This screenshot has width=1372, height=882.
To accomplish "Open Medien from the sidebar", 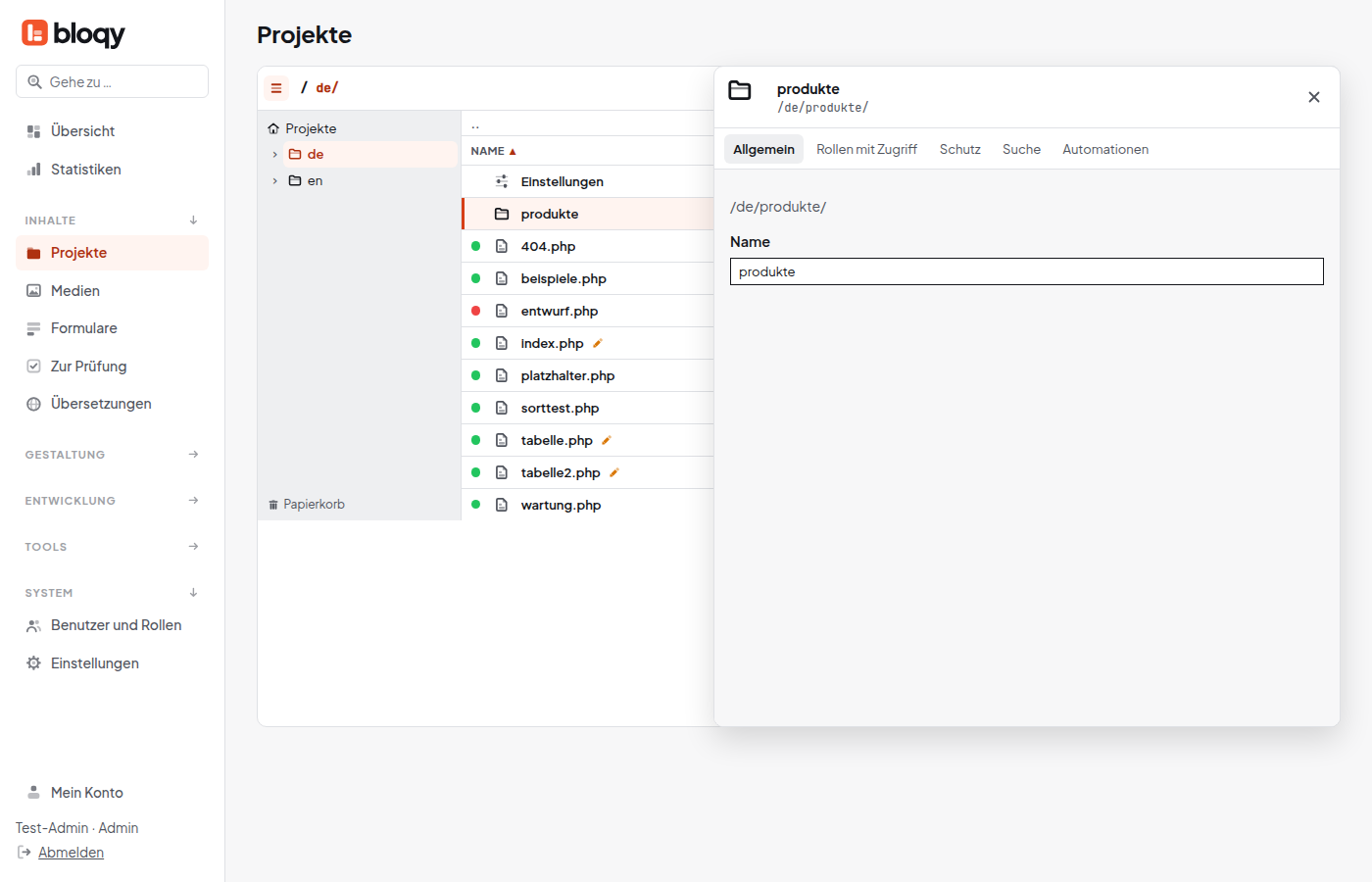I will point(112,291).
